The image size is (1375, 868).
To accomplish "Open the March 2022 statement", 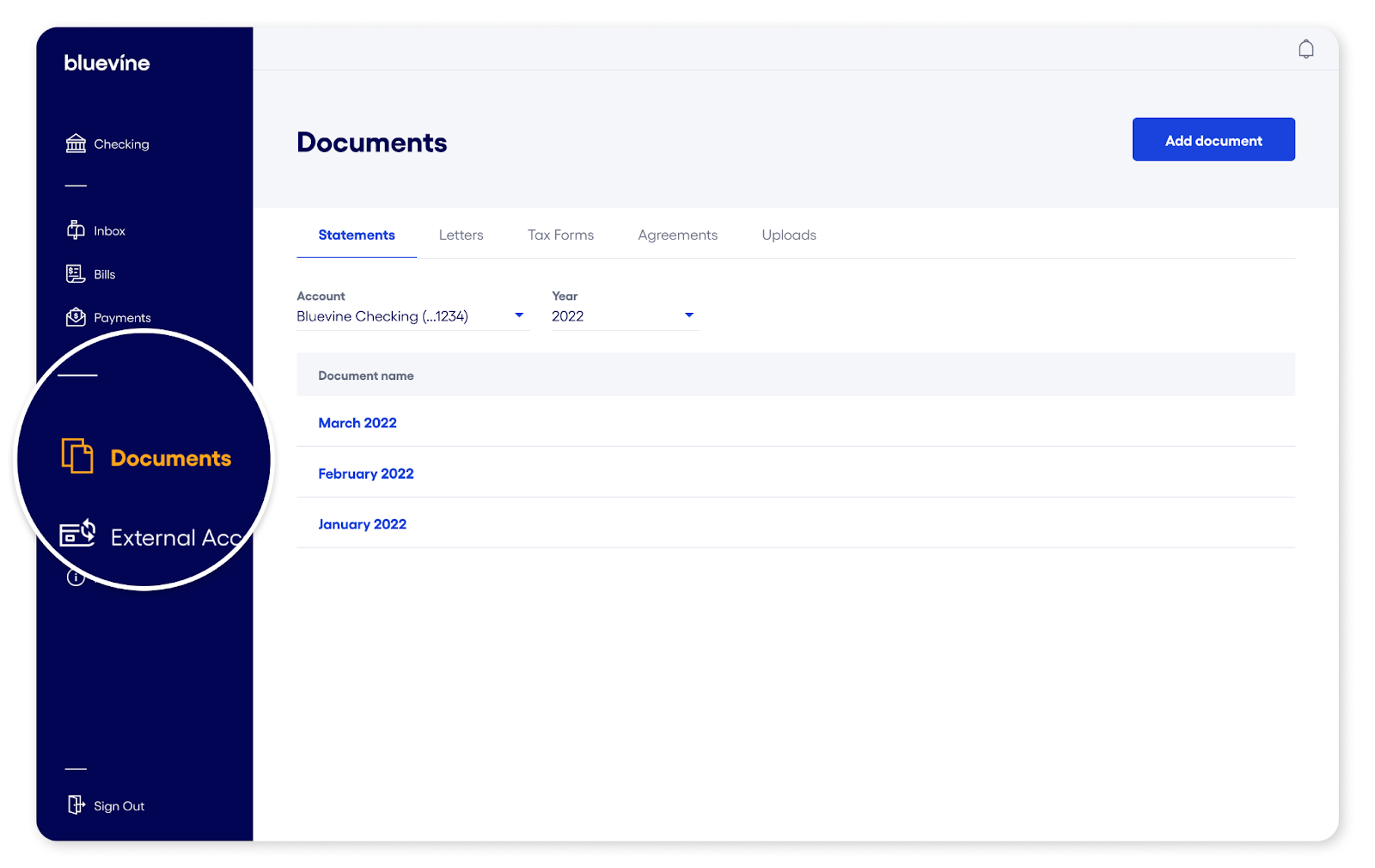I will tap(357, 422).
